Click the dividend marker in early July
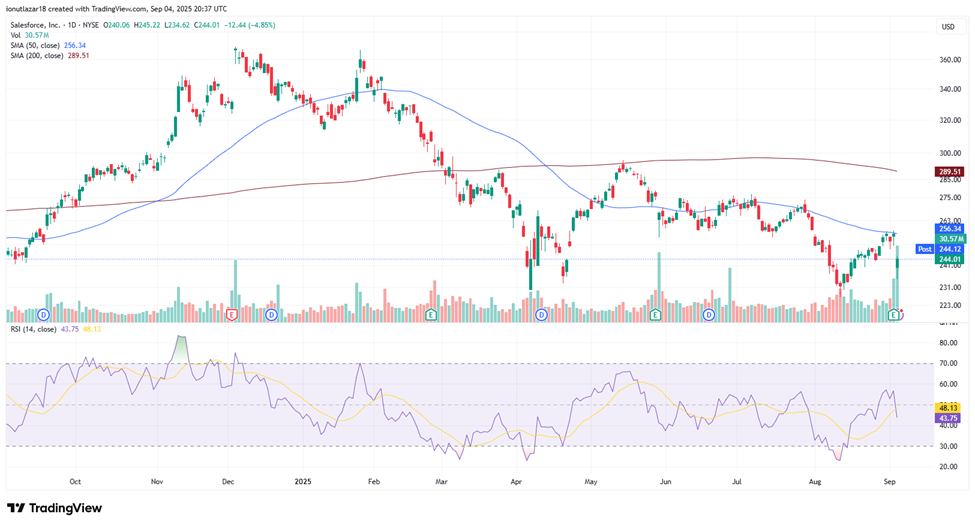The image size is (975, 529). [709, 314]
